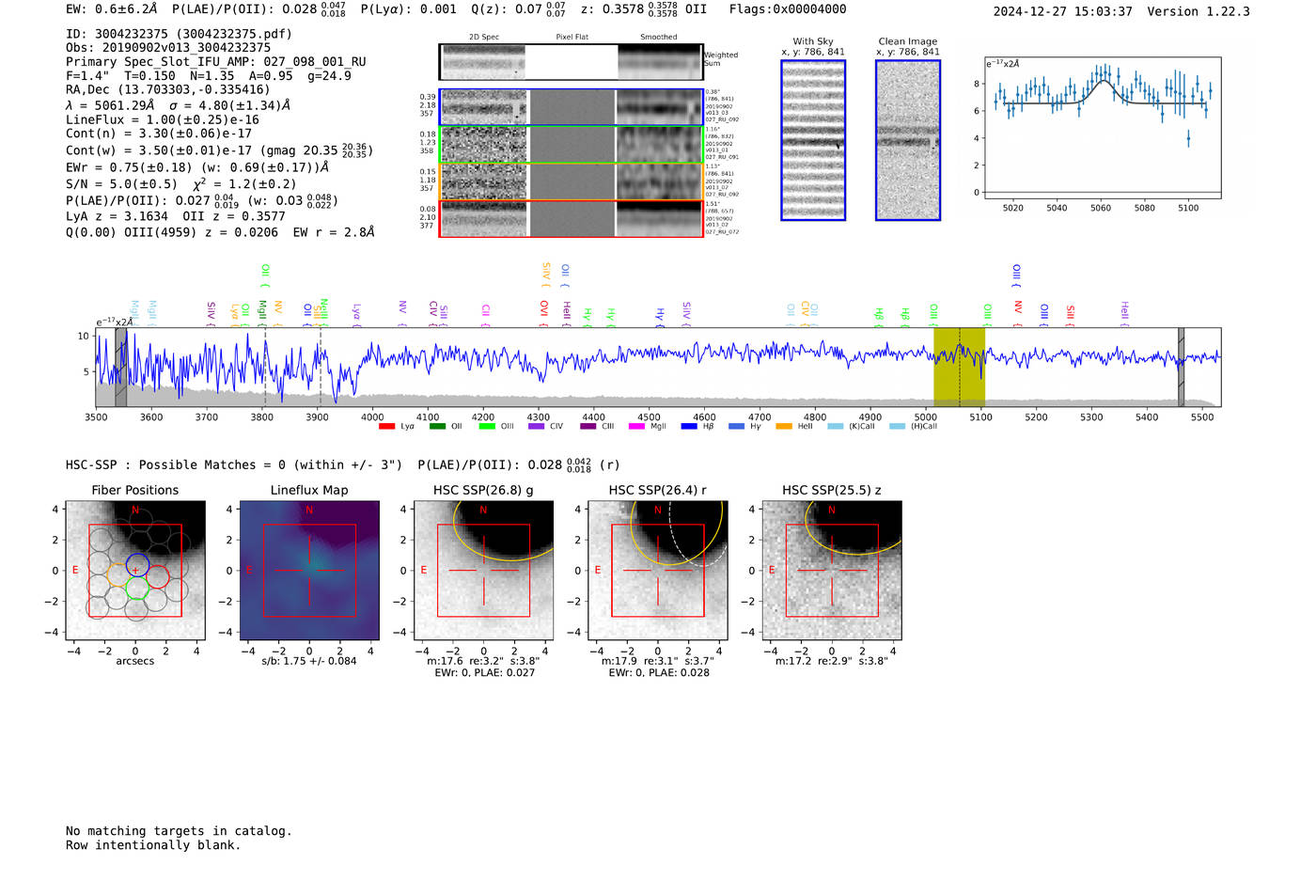This screenshot has height=896, width=1316.
Task: Click the hatched gray band near 3550 Å
Action: tap(121, 367)
